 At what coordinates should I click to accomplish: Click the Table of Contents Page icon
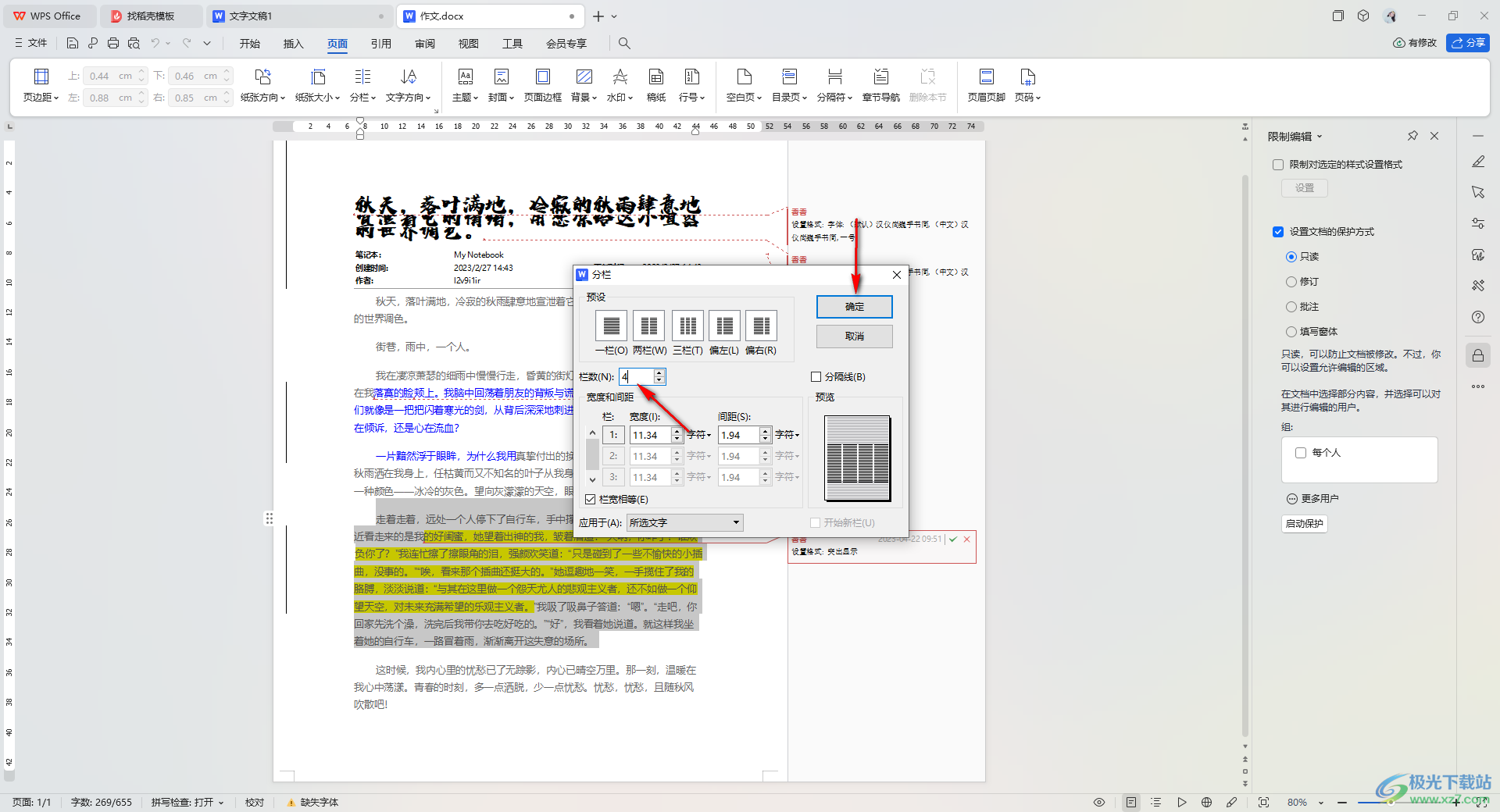[x=789, y=77]
